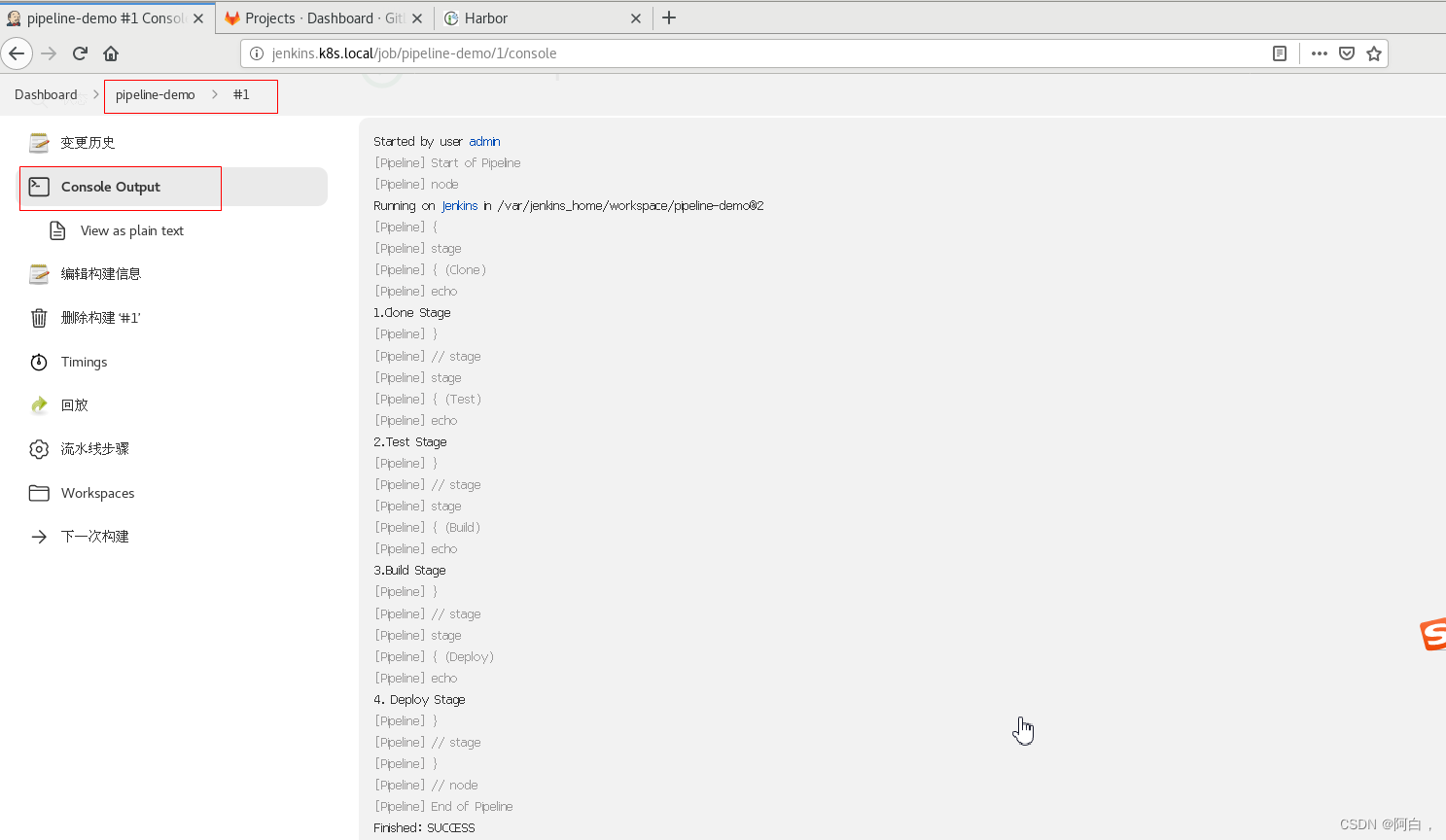
Task: Click the '4. Deploy Stage' output line
Action: [x=419, y=699]
